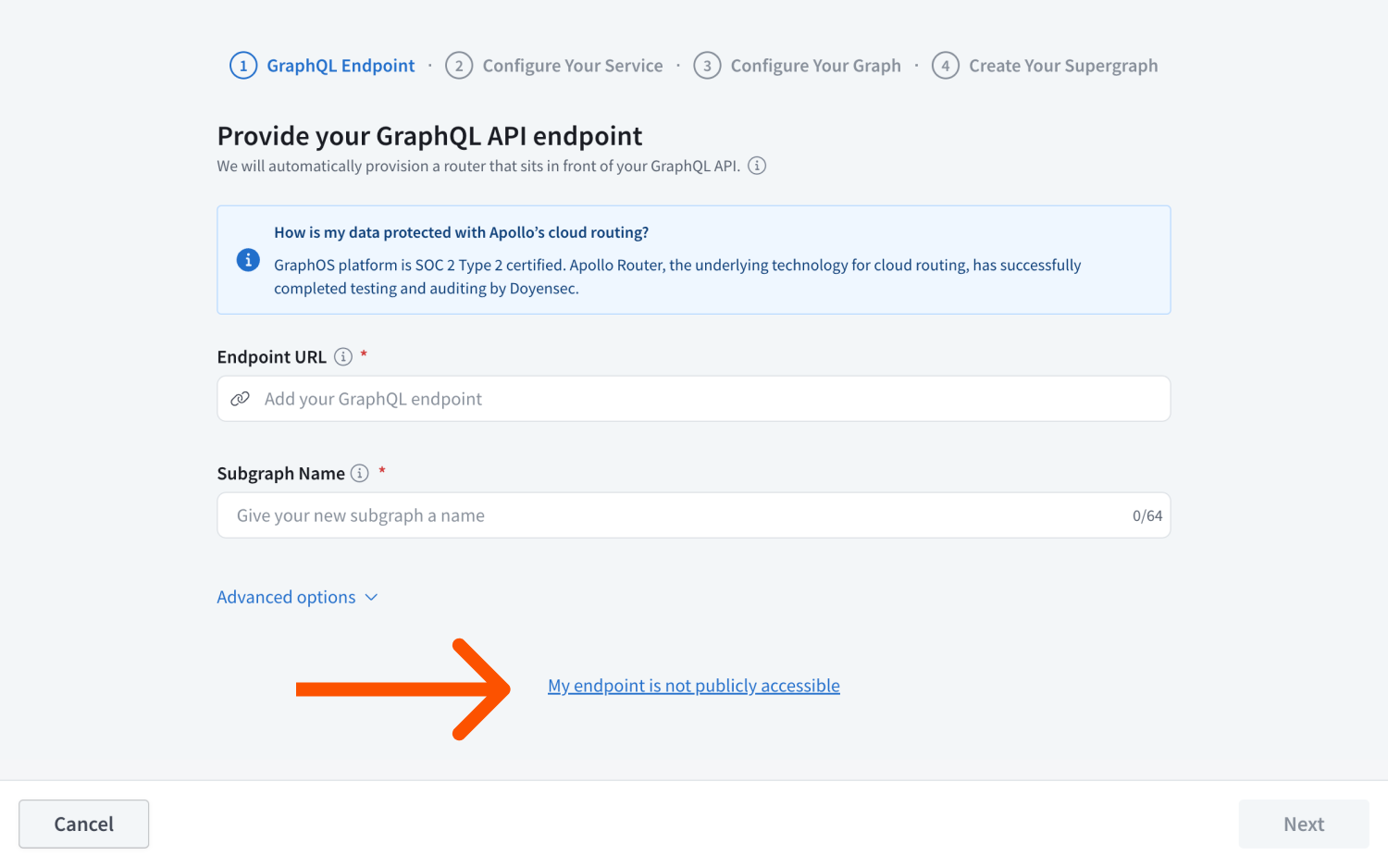1388x868 pixels.
Task: Click the GraphQL Endpoint step label
Action: pos(341,65)
